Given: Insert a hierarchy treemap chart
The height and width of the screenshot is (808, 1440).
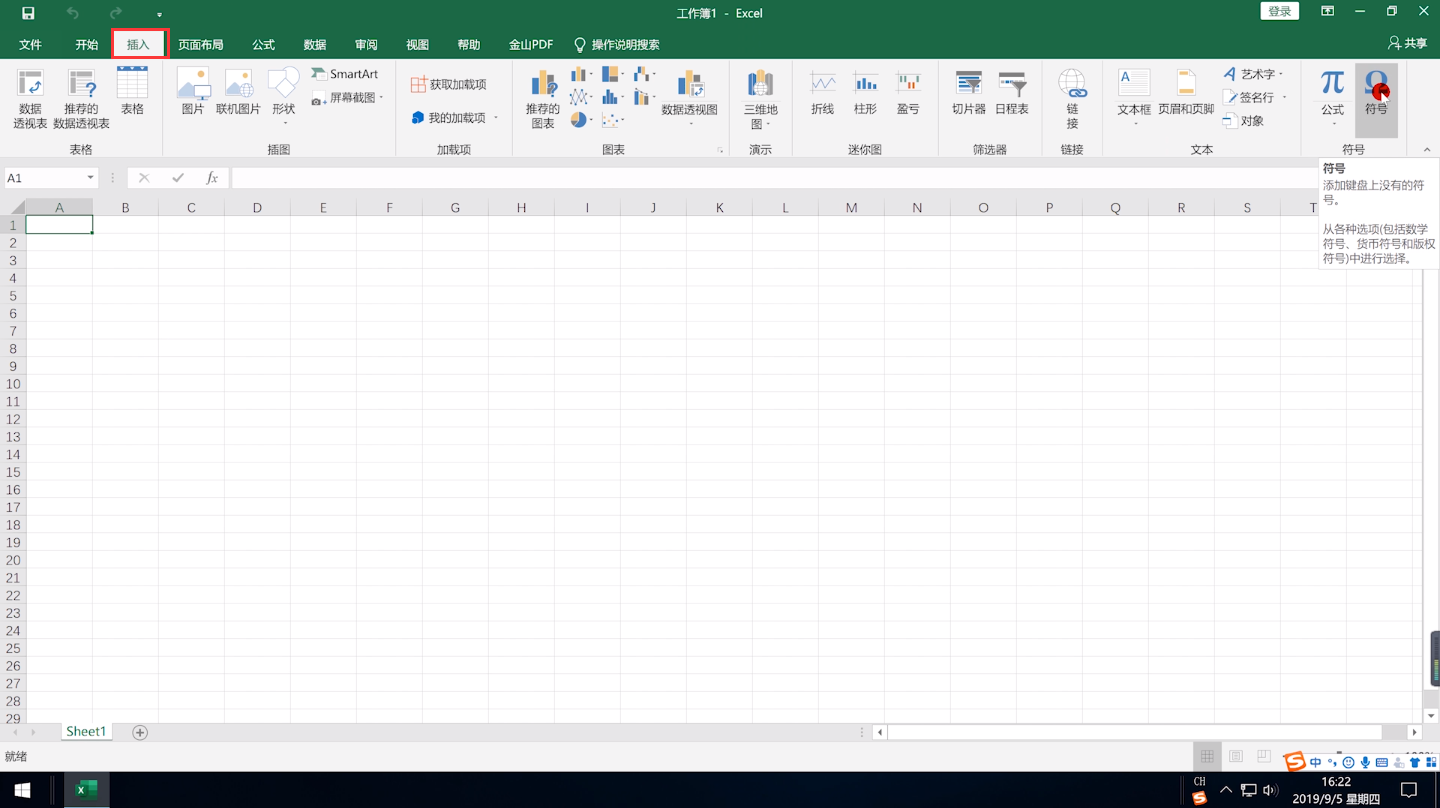Looking at the screenshot, I should (x=612, y=74).
